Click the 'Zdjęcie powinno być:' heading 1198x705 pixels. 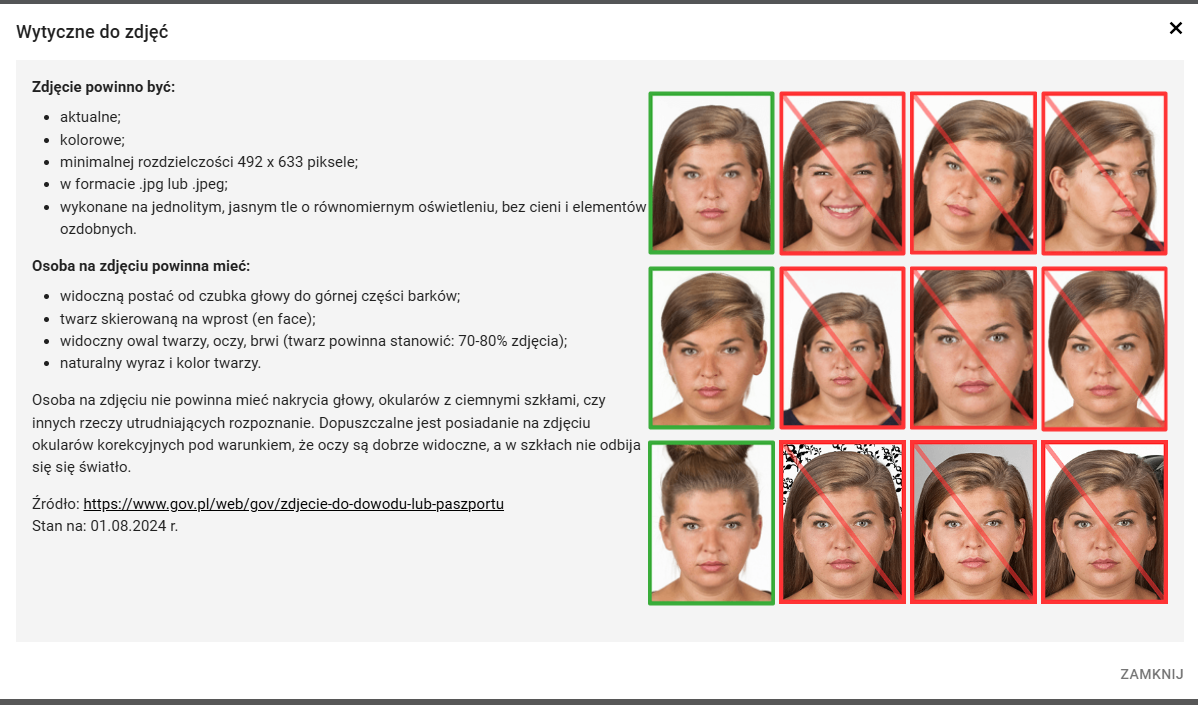103,87
